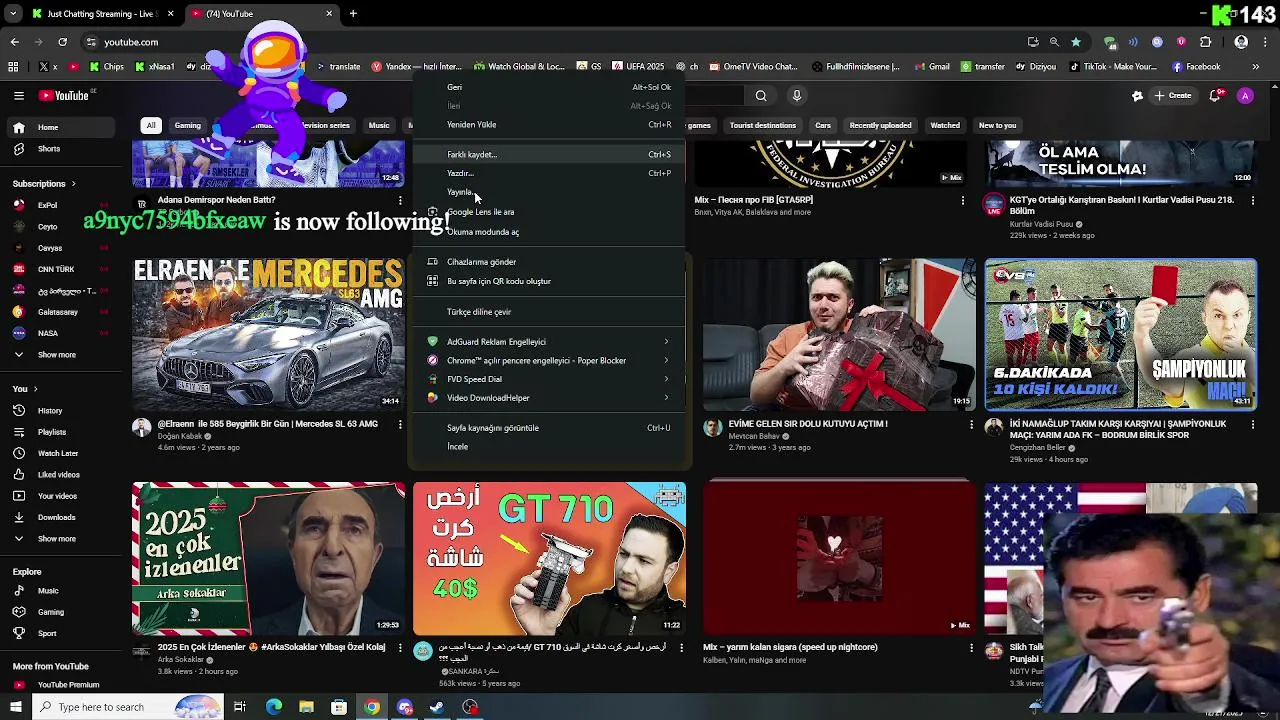The width and height of the screenshot is (1280, 720).
Task: Open Chrome apps grid in bookmarks bar
Action: pyautogui.click(x=13, y=67)
